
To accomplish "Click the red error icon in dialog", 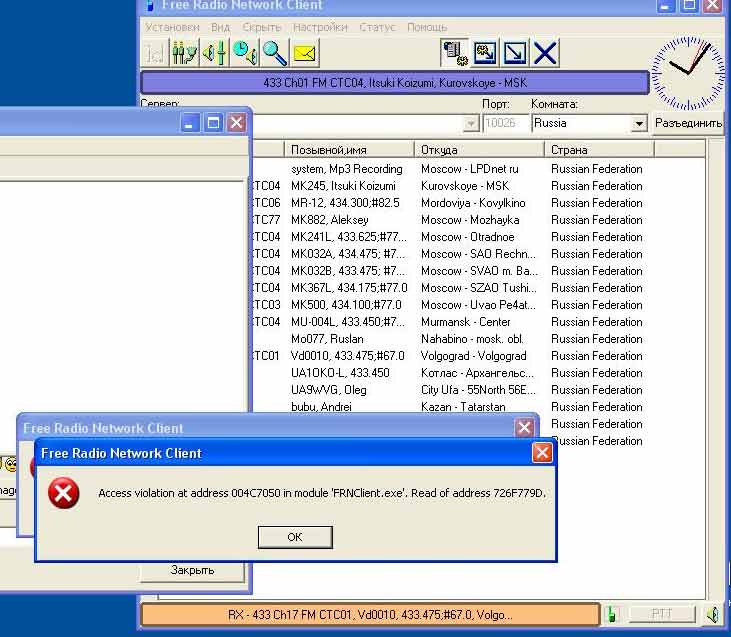I will click(x=63, y=493).
